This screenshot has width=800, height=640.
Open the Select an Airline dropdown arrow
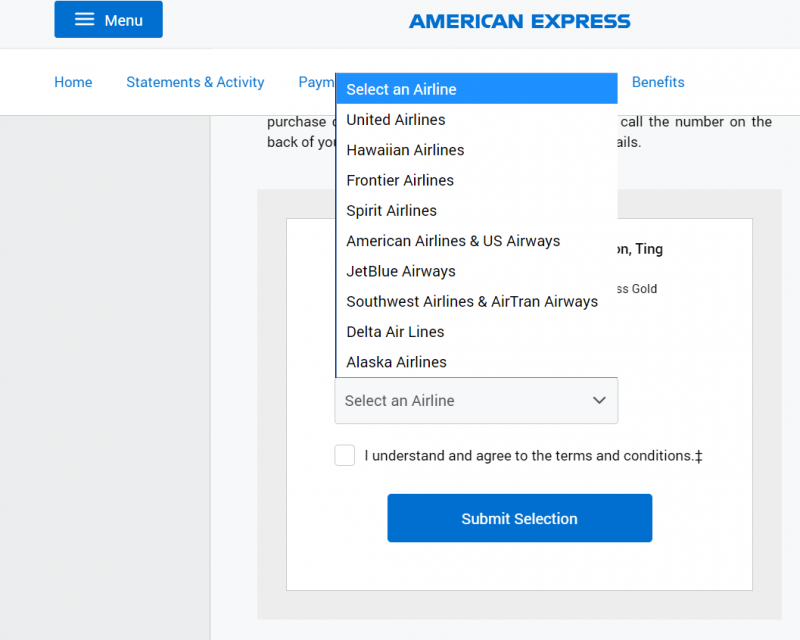(x=599, y=401)
